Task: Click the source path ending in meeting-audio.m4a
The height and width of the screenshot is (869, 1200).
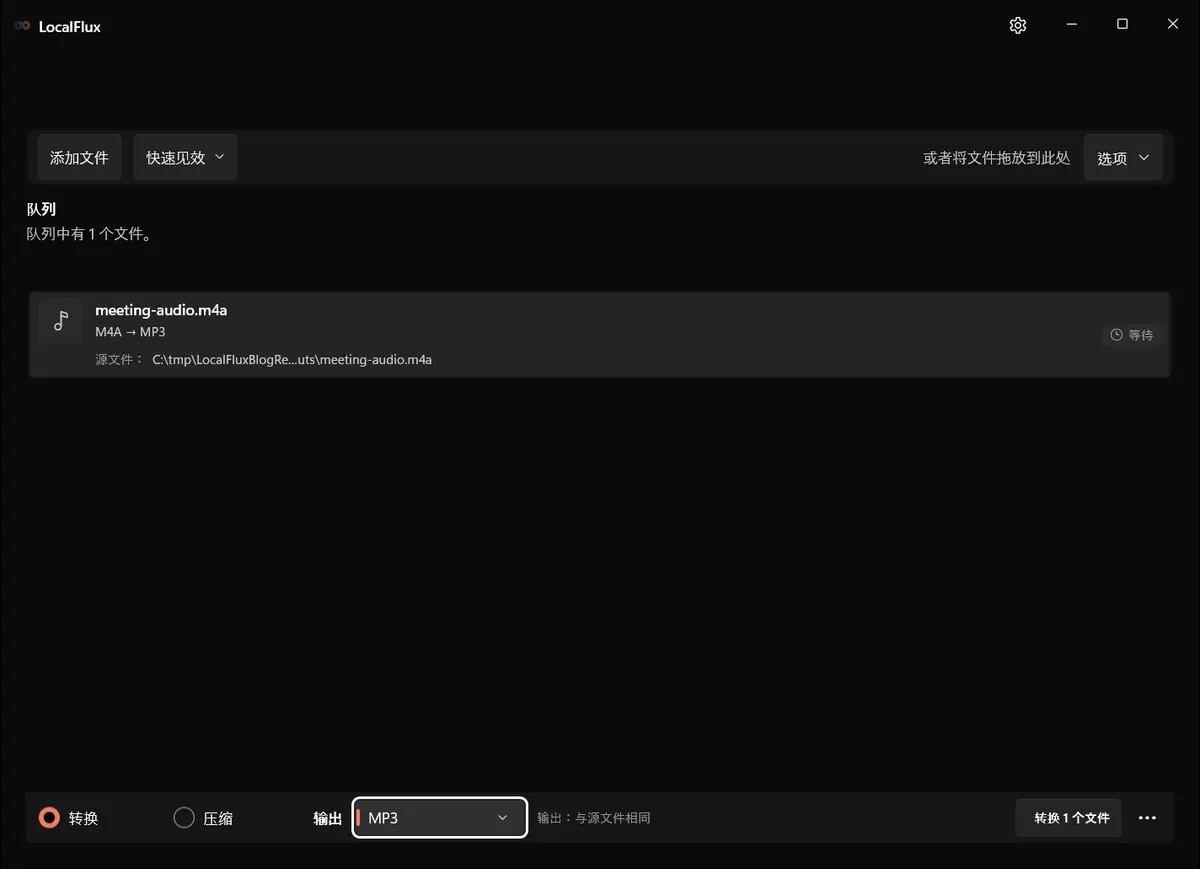Action: 292,359
